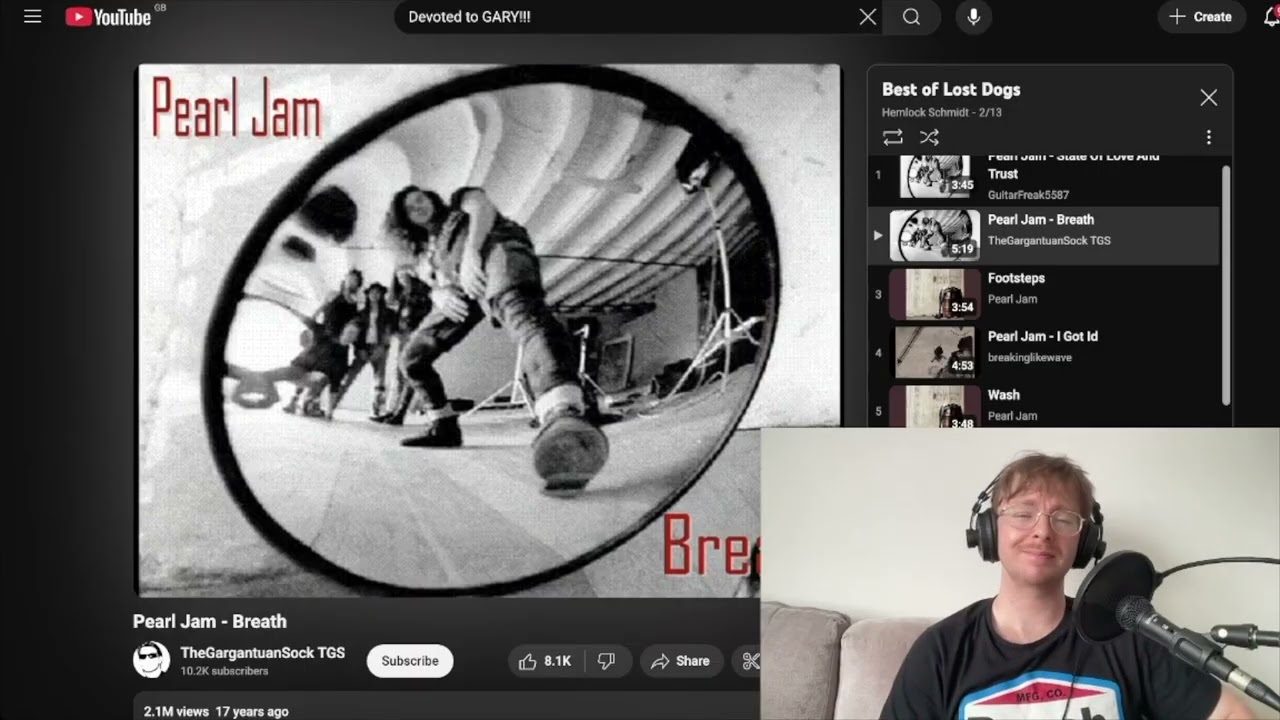Clear the search box text
Screen dimensions: 1280x720
pyautogui.click(x=868, y=17)
